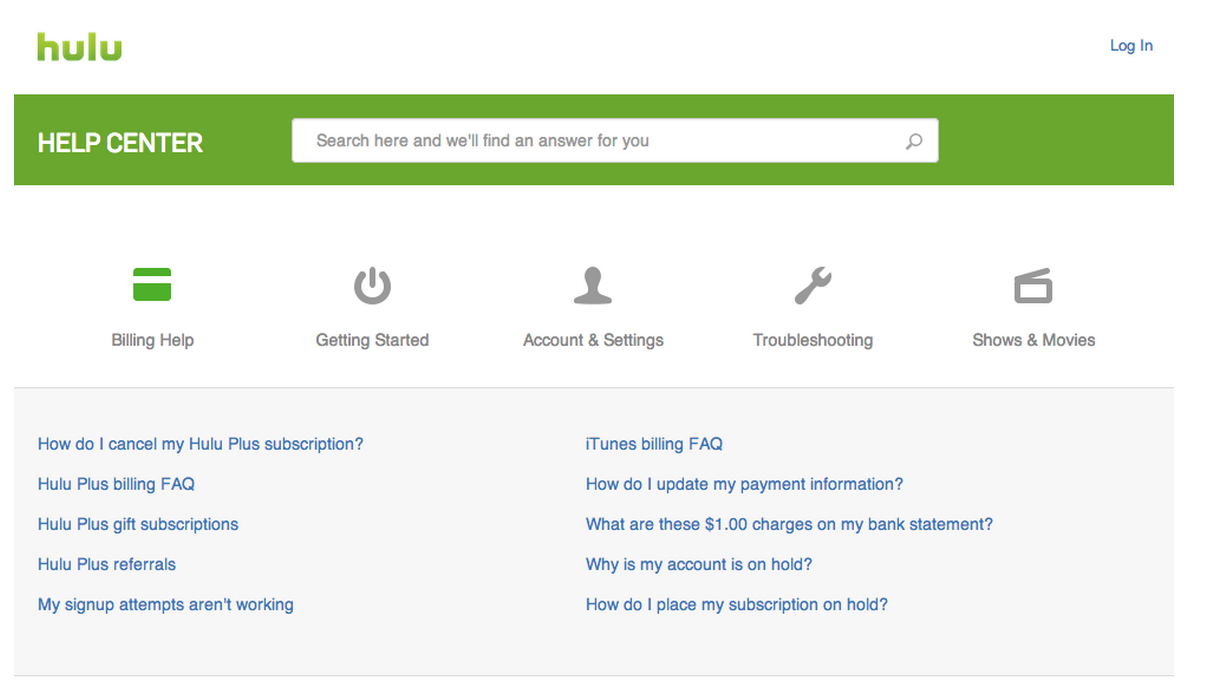Open Troubleshooting via the wrench icon

813,285
